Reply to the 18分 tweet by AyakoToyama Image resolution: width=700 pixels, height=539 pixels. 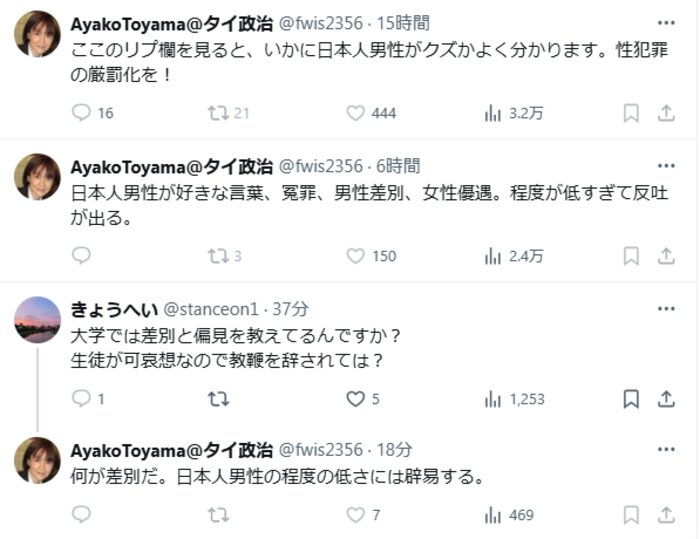point(82,515)
